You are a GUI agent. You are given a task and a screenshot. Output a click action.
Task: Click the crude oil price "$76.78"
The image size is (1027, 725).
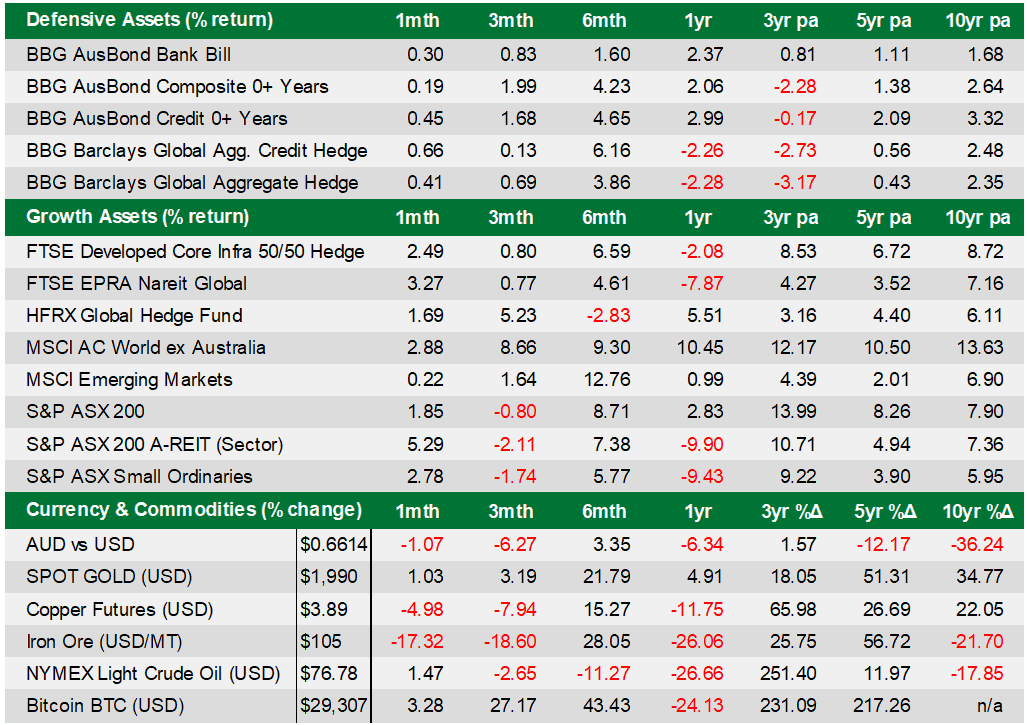point(329,674)
